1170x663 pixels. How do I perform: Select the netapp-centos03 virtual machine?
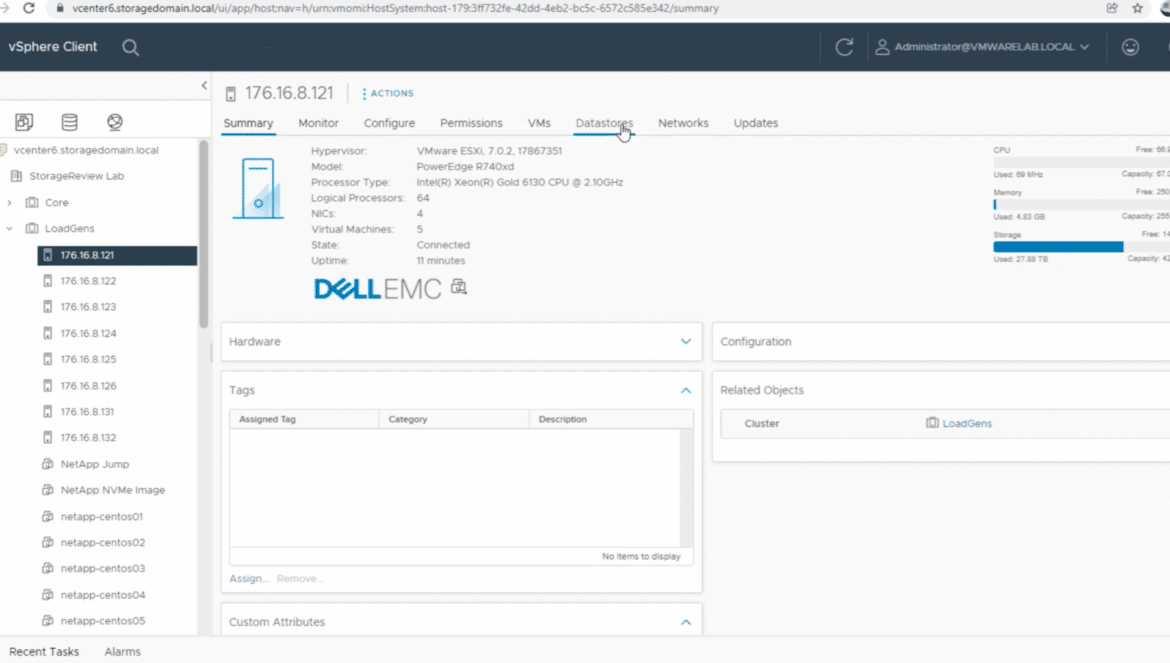point(103,568)
